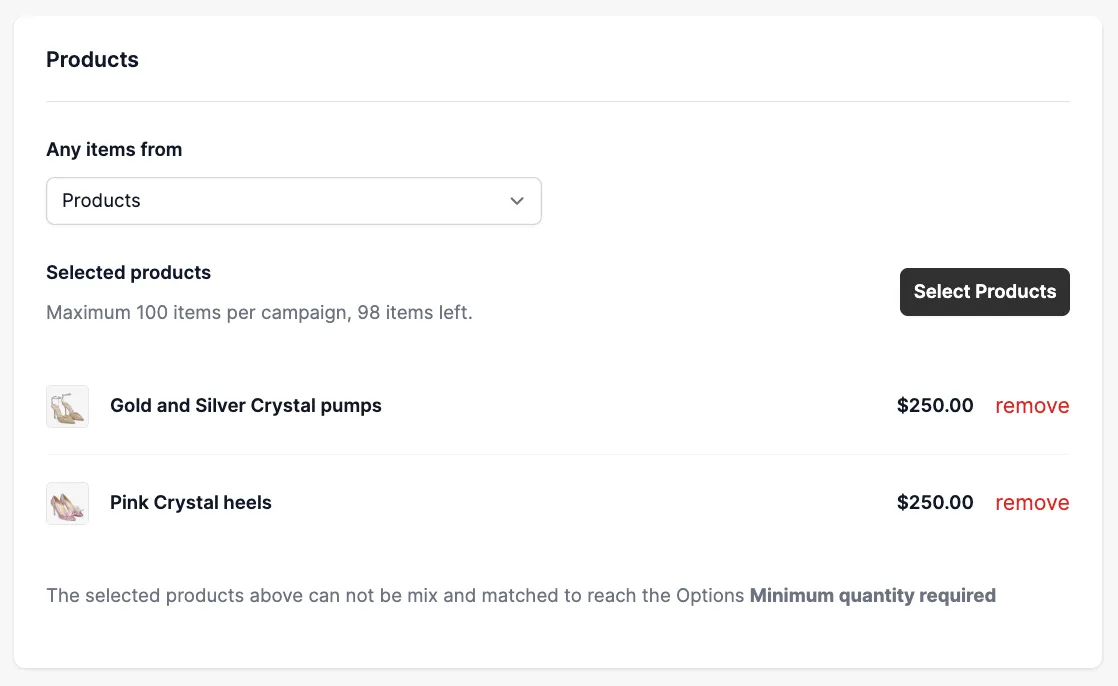Expand the dropdown chevron arrow
Viewport: 1118px width, 686px height.
click(x=517, y=201)
